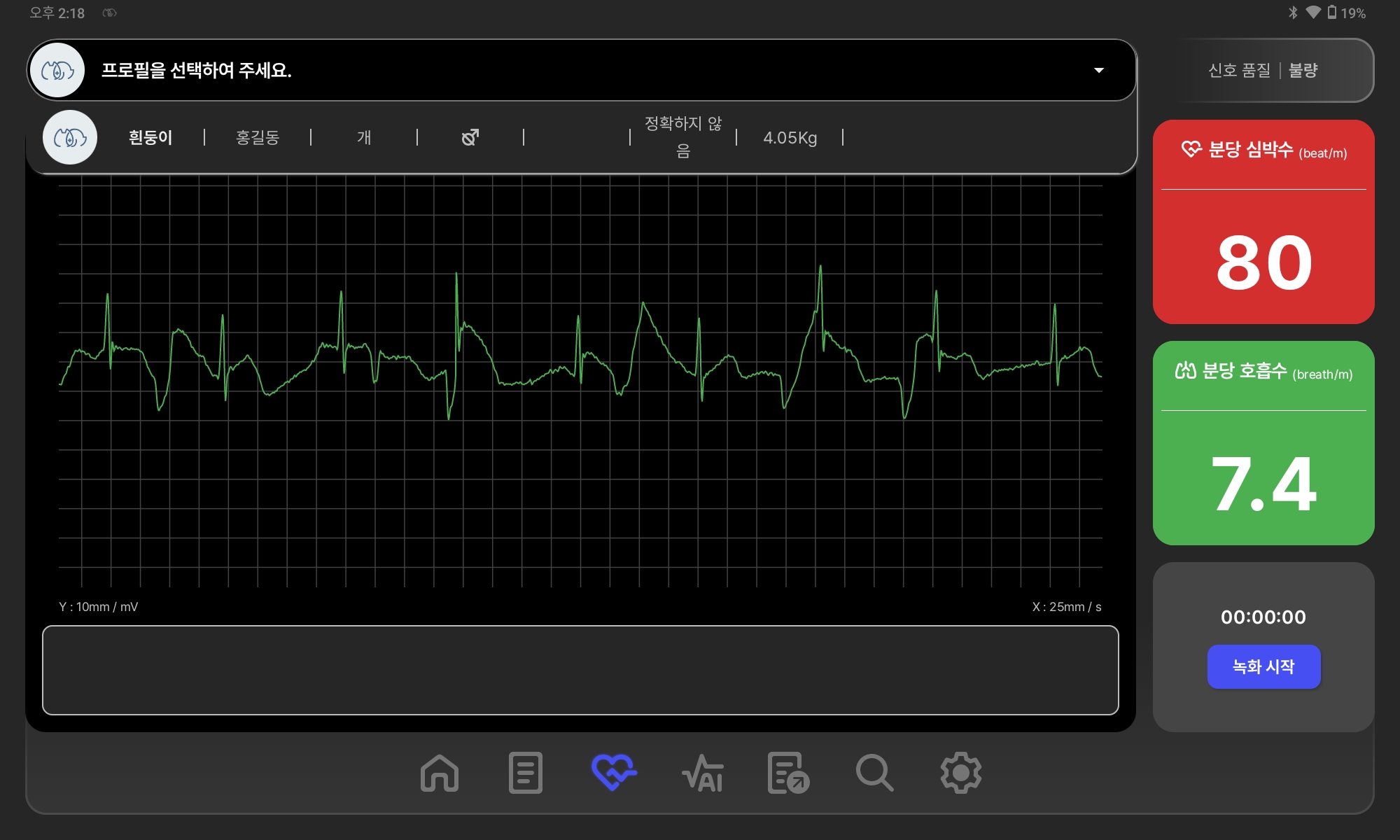The height and width of the screenshot is (840, 1400).
Task: Open the search magnifier icon
Action: (x=874, y=773)
